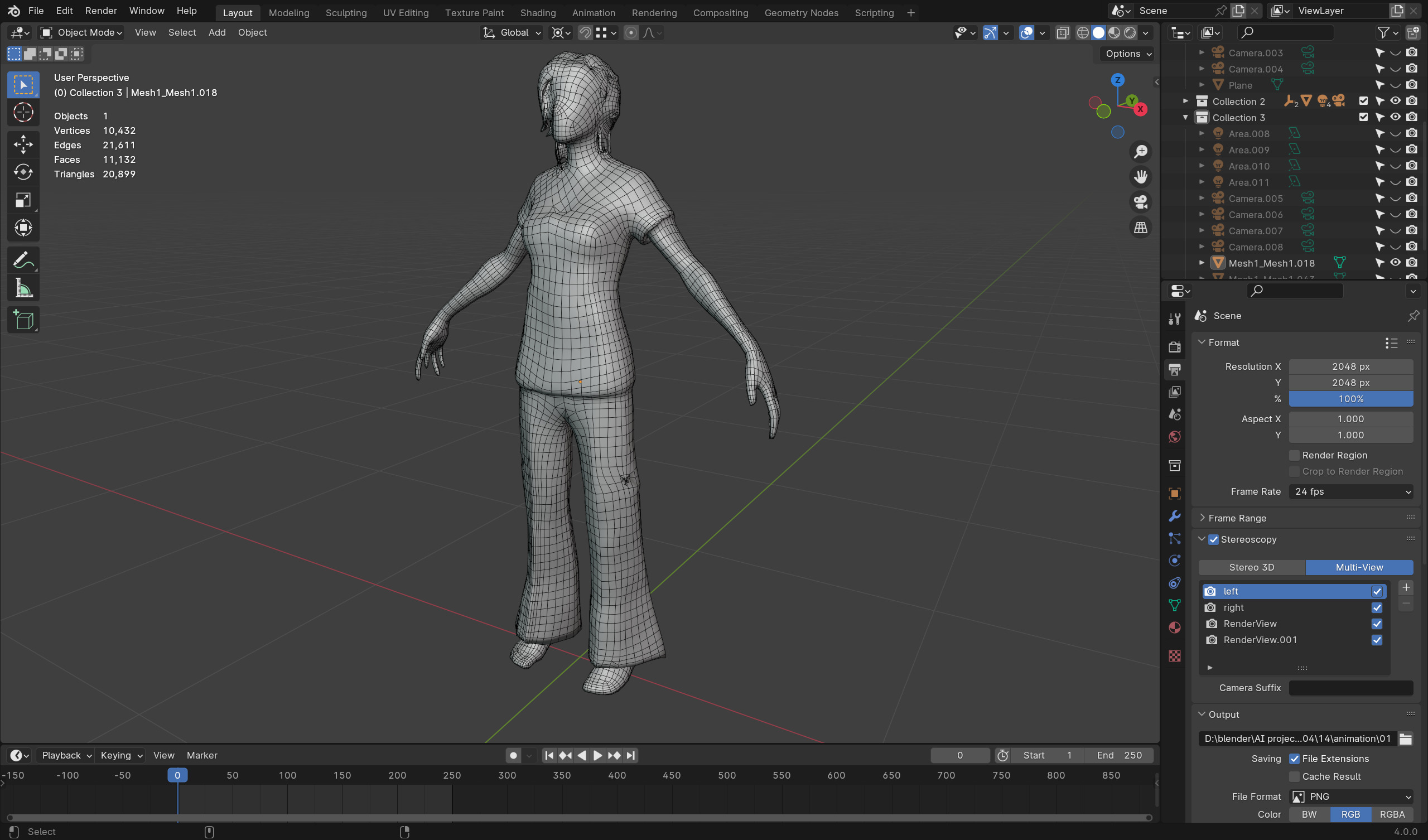Image resolution: width=1428 pixels, height=840 pixels.
Task: Open the Frame Rate 24 fps dropdown
Action: click(1351, 491)
